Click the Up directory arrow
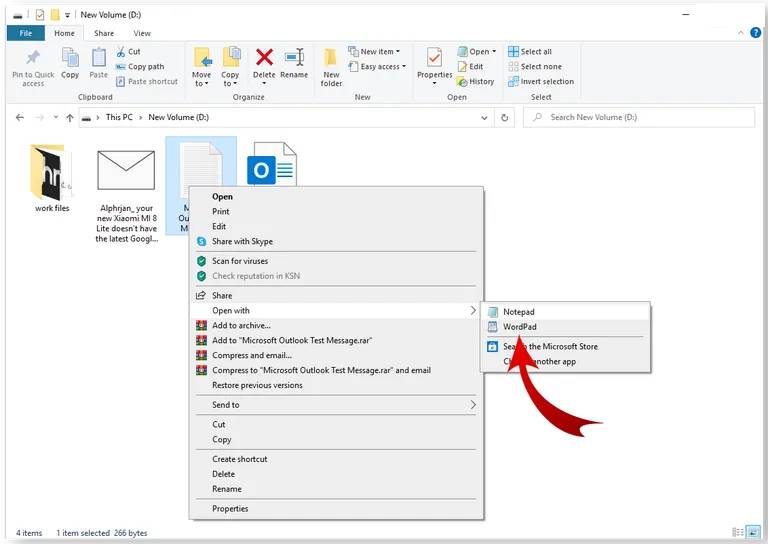Image resolution: width=768 pixels, height=544 pixels. tap(70, 118)
